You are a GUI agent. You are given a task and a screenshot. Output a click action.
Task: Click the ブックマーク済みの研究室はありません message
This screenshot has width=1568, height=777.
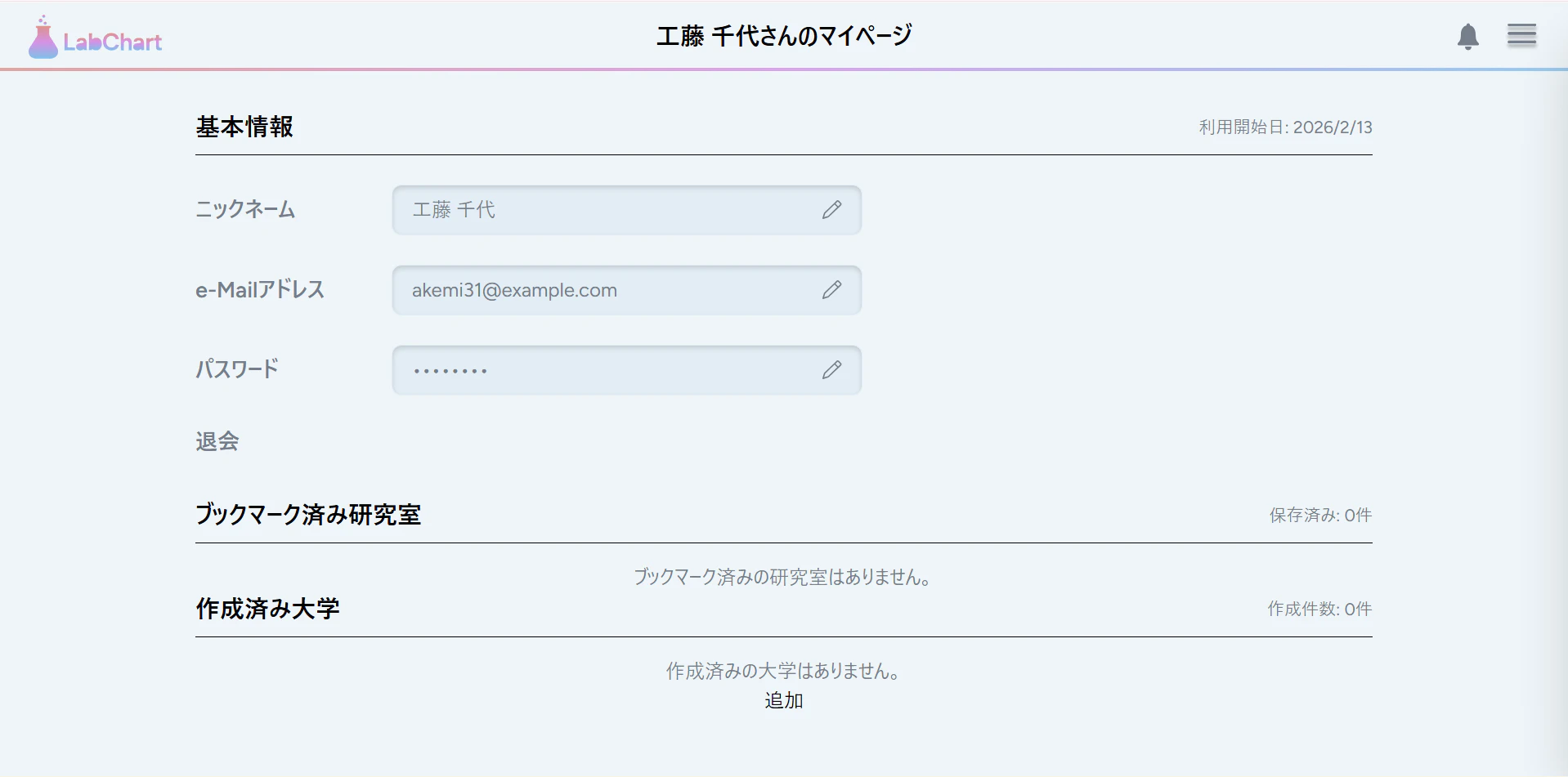click(x=784, y=578)
